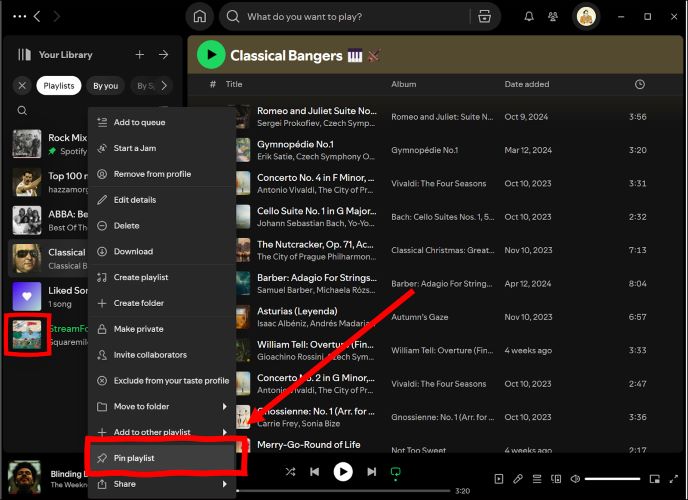Viewport: 688px width, 500px height.
Task: Open Connect to a device
Action: 556,479
